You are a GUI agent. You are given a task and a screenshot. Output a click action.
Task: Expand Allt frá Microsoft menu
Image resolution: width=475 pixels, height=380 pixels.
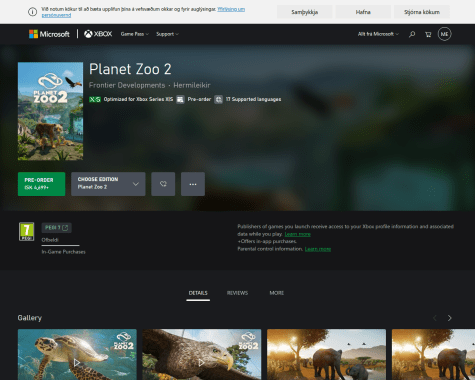coord(378,34)
